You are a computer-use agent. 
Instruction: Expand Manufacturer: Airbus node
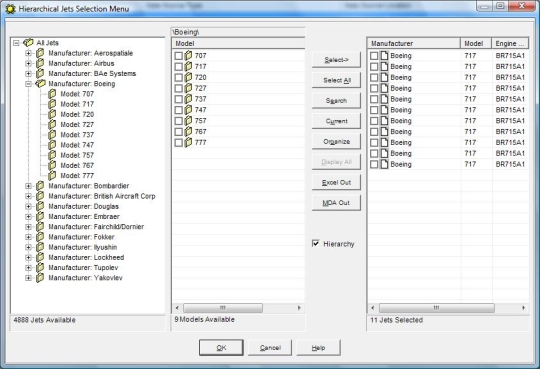pyautogui.click(x=29, y=63)
